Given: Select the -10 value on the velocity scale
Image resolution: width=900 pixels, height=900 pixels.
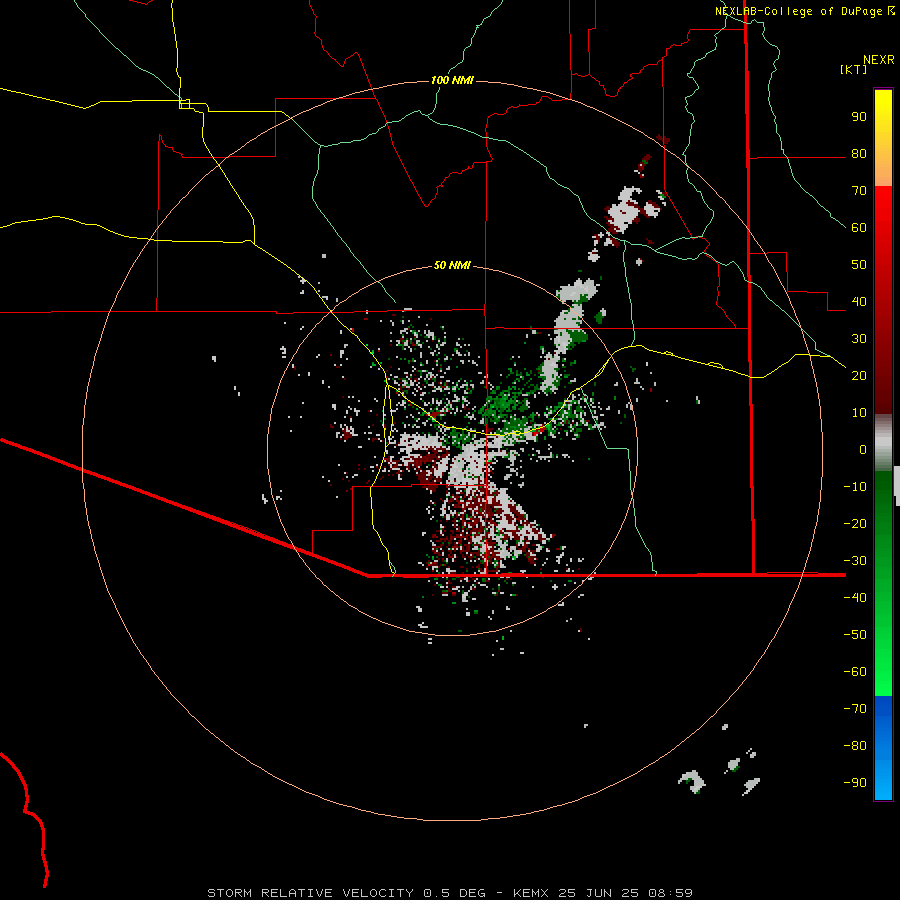Looking at the screenshot, I should point(855,487).
